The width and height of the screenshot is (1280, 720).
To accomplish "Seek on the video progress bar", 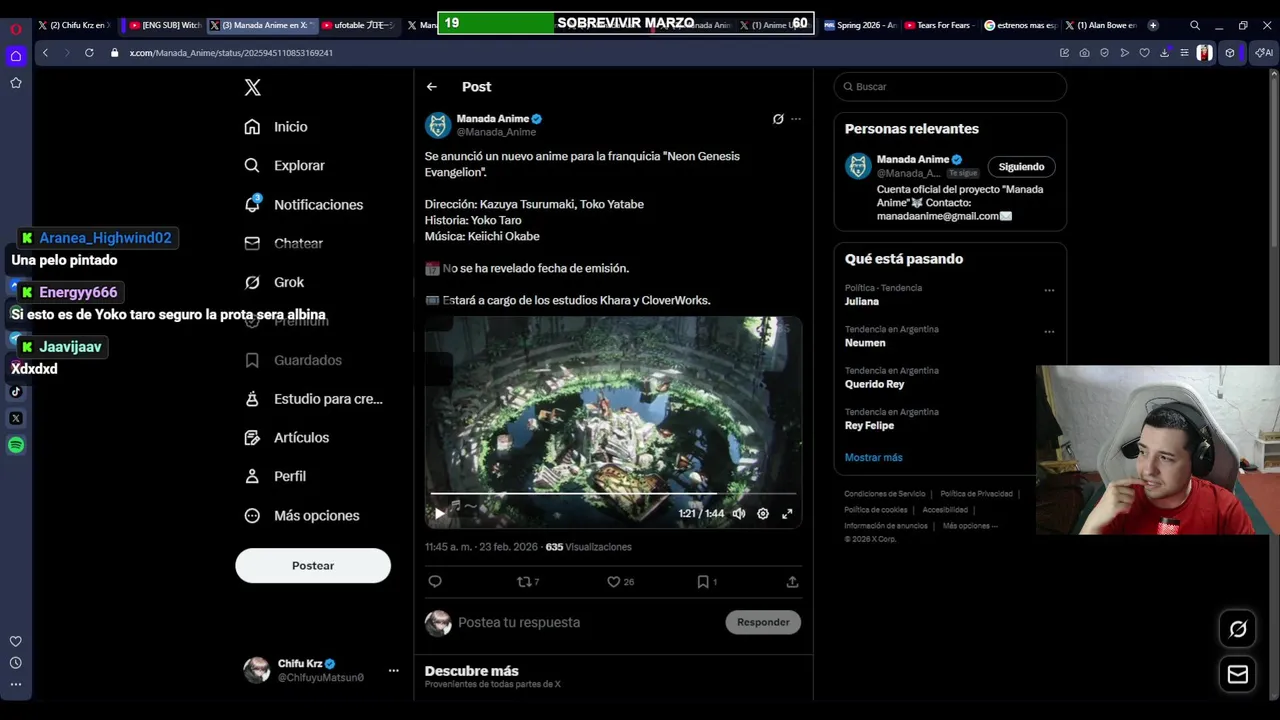I will click(x=613, y=494).
